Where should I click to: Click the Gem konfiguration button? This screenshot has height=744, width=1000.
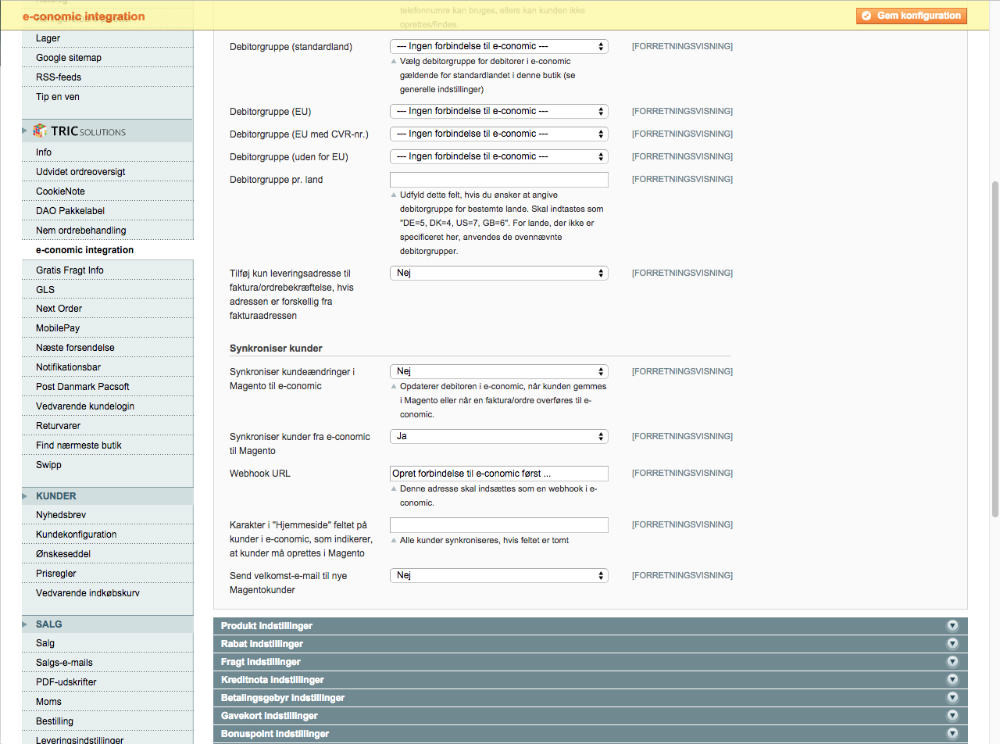tap(910, 15)
